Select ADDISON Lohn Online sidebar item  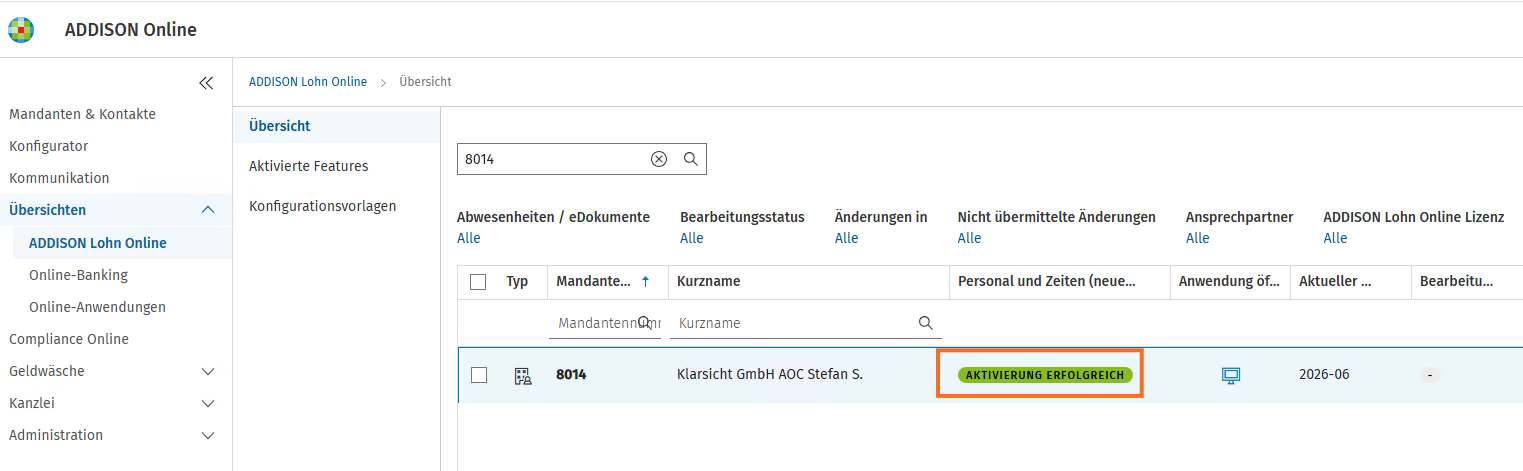click(98, 243)
